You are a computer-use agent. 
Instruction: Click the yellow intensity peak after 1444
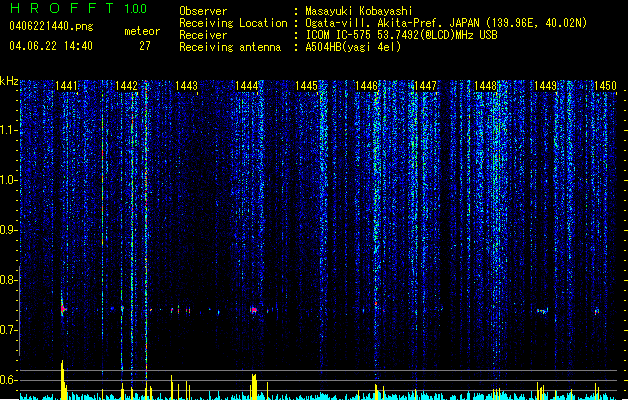(x=254, y=387)
